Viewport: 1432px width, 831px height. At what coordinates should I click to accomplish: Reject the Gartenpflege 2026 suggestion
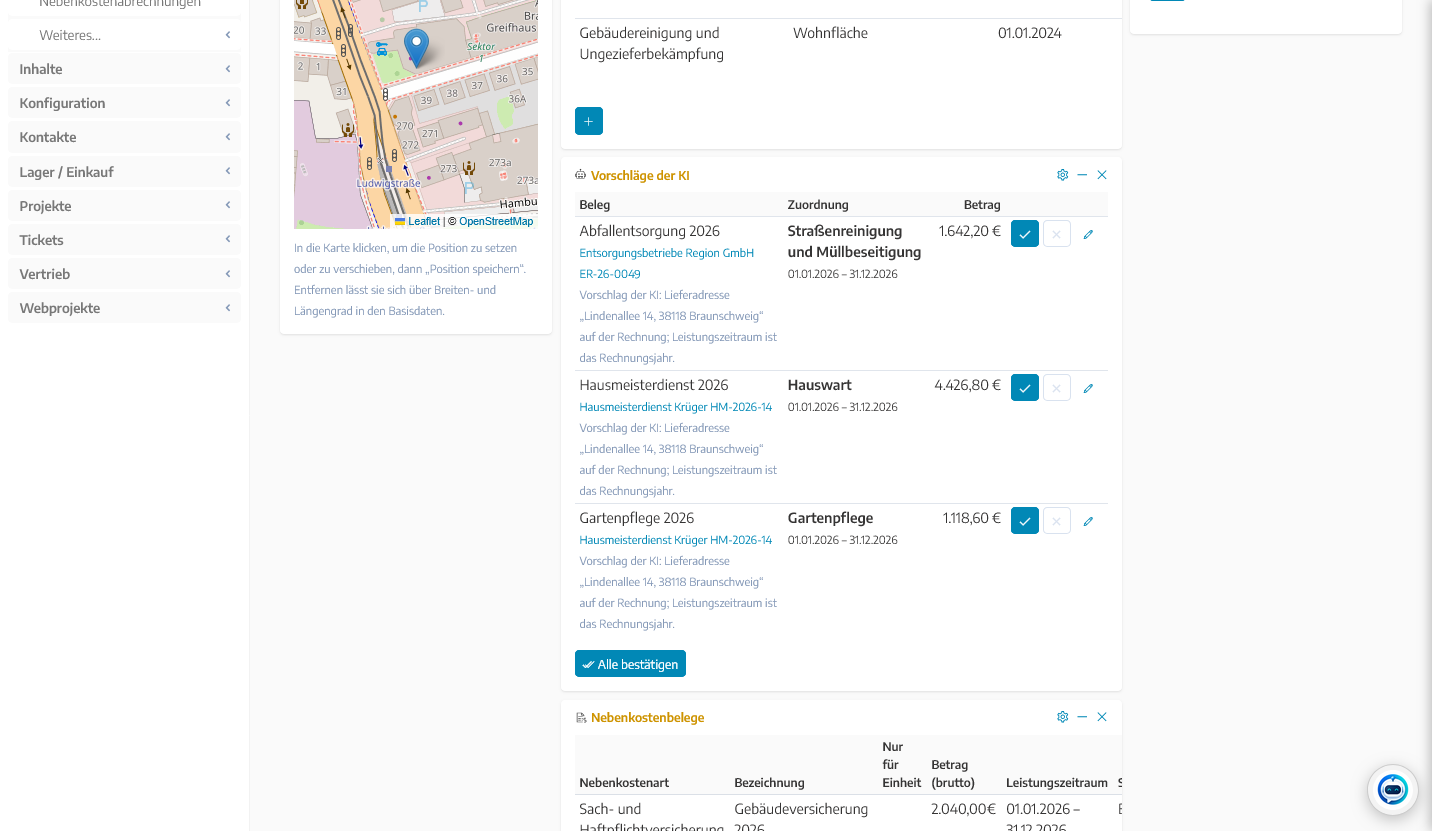pyautogui.click(x=1057, y=521)
